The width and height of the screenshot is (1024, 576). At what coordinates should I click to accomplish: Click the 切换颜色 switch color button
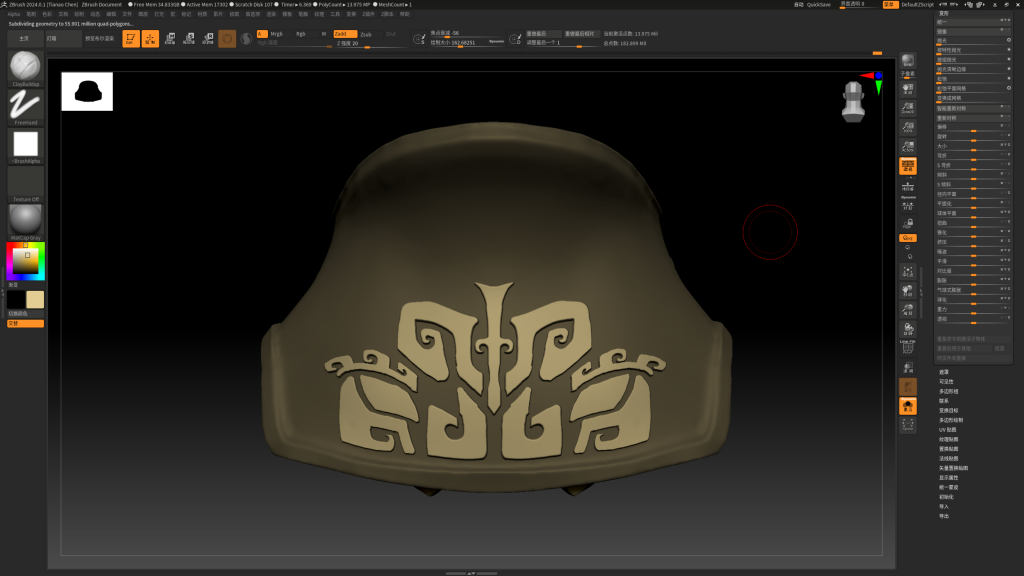click(25, 314)
